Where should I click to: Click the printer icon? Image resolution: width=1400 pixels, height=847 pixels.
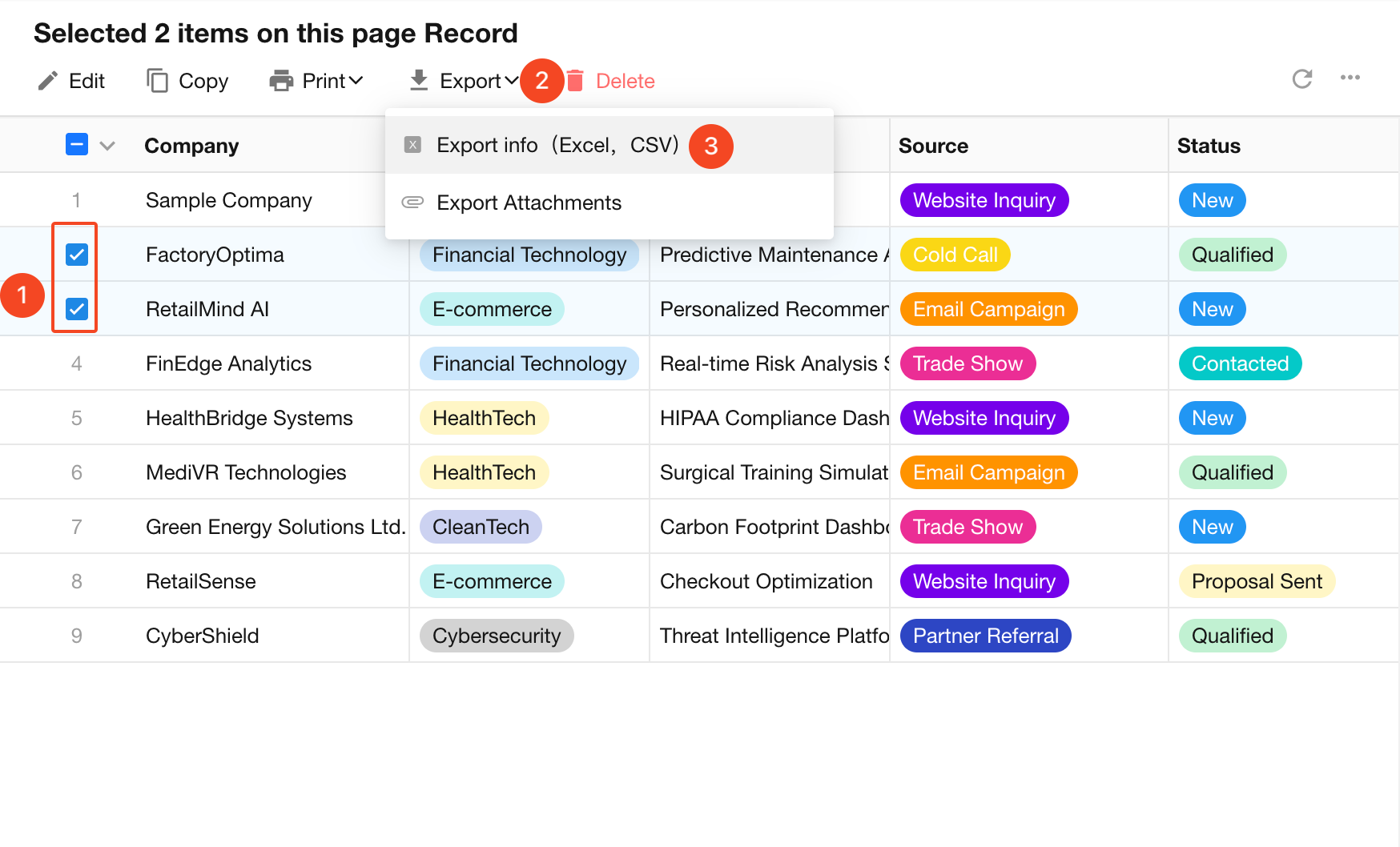coord(281,81)
